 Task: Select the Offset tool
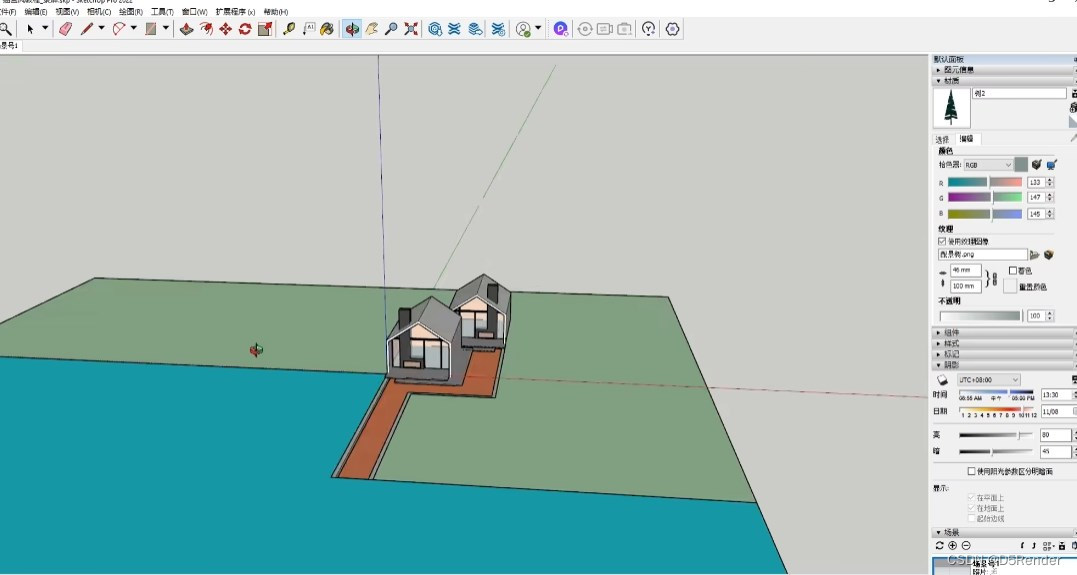(206, 29)
